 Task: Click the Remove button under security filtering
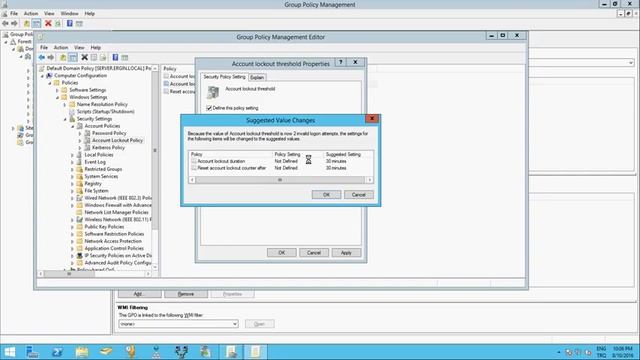pos(186,294)
